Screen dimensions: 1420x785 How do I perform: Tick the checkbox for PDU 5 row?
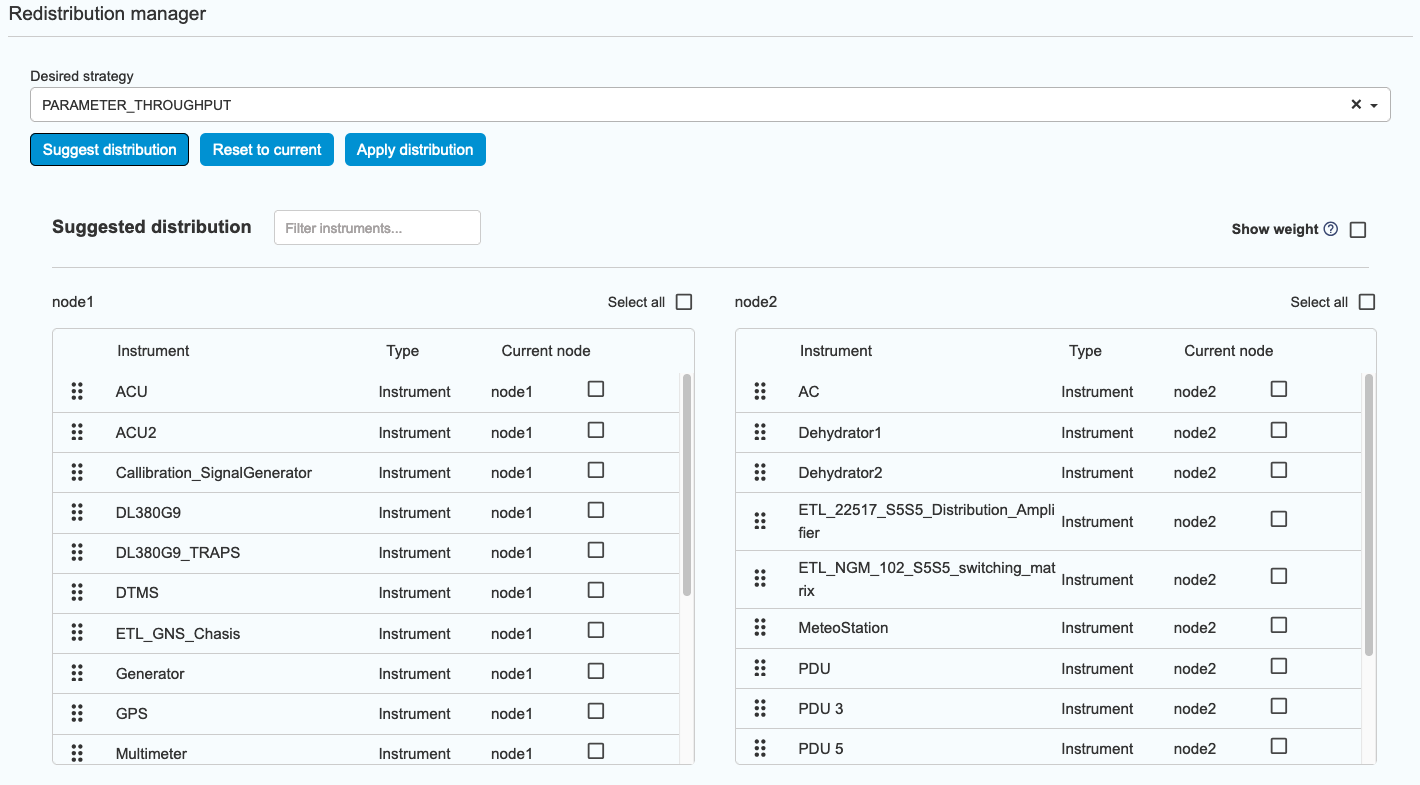coord(1279,746)
